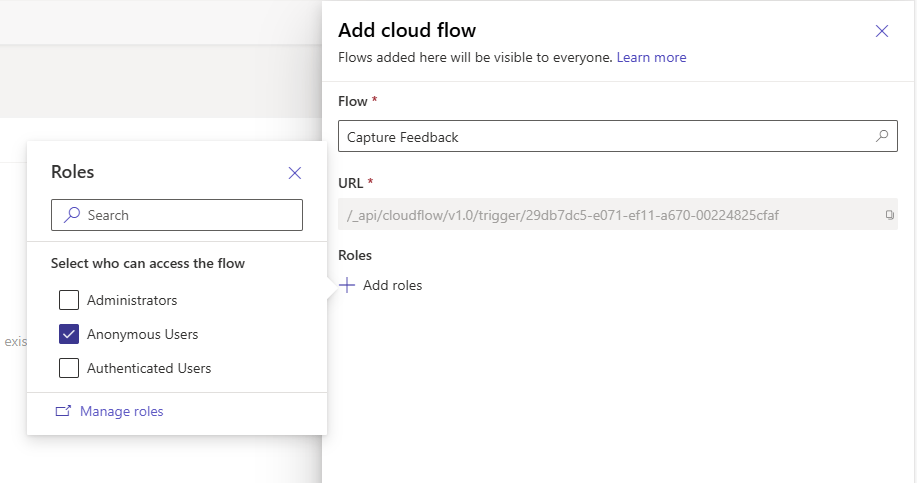Click the plus icon beside Add roles
The image size is (917, 483).
[347, 285]
